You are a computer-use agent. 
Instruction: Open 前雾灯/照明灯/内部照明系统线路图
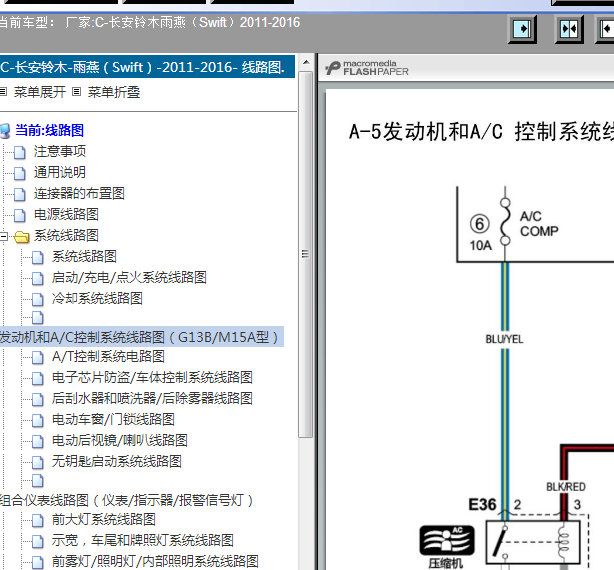click(155, 562)
